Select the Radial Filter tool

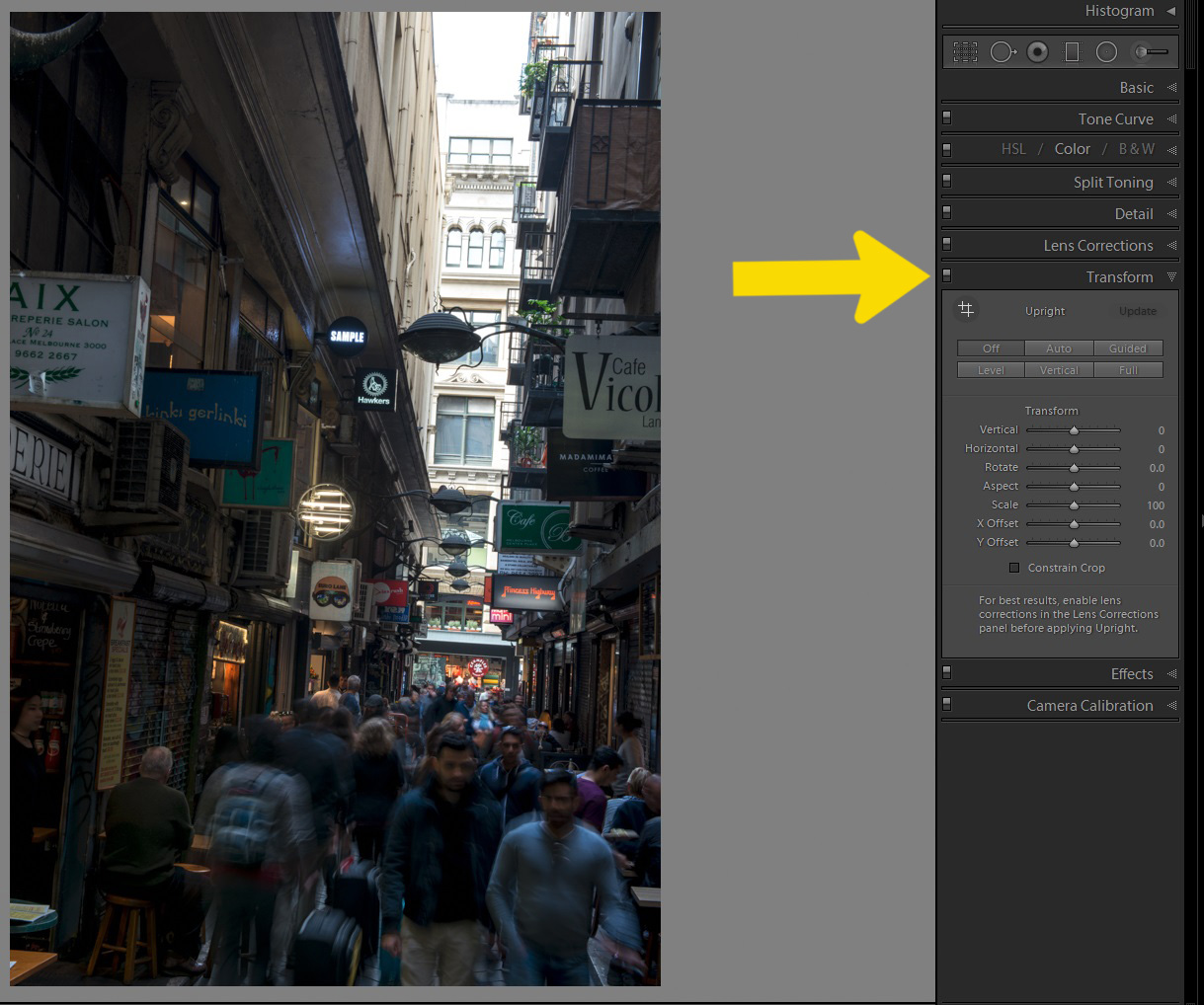tap(1106, 52)
